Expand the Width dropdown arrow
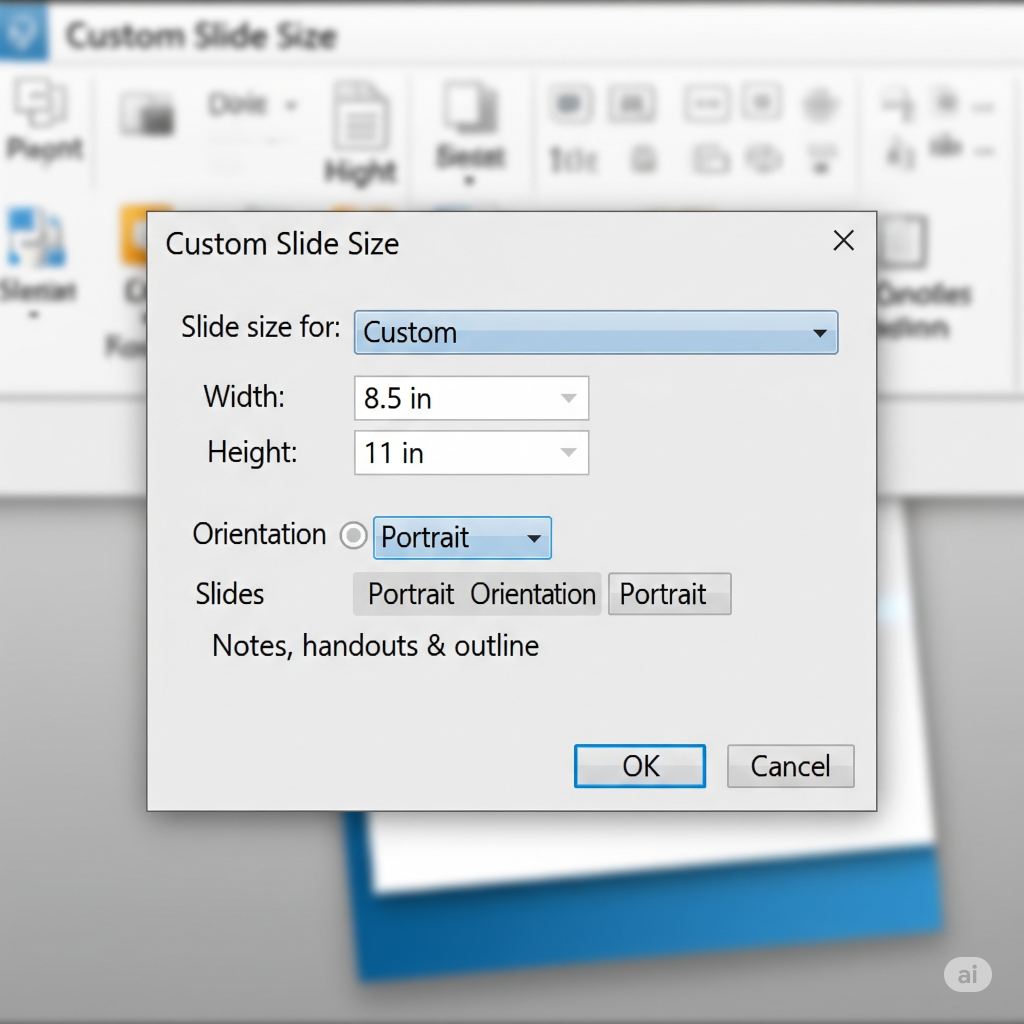Image resolution: width=1024 pixels, height=1024 pixels. point(568,398)
